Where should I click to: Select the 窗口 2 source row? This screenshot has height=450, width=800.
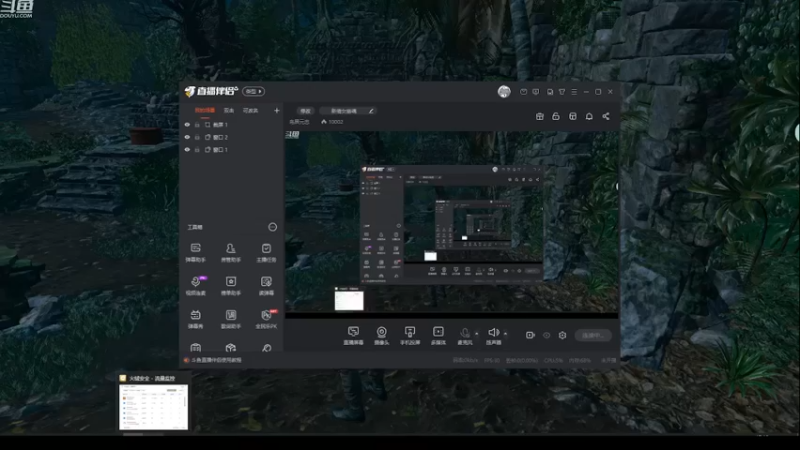click(x=231, y=137)
